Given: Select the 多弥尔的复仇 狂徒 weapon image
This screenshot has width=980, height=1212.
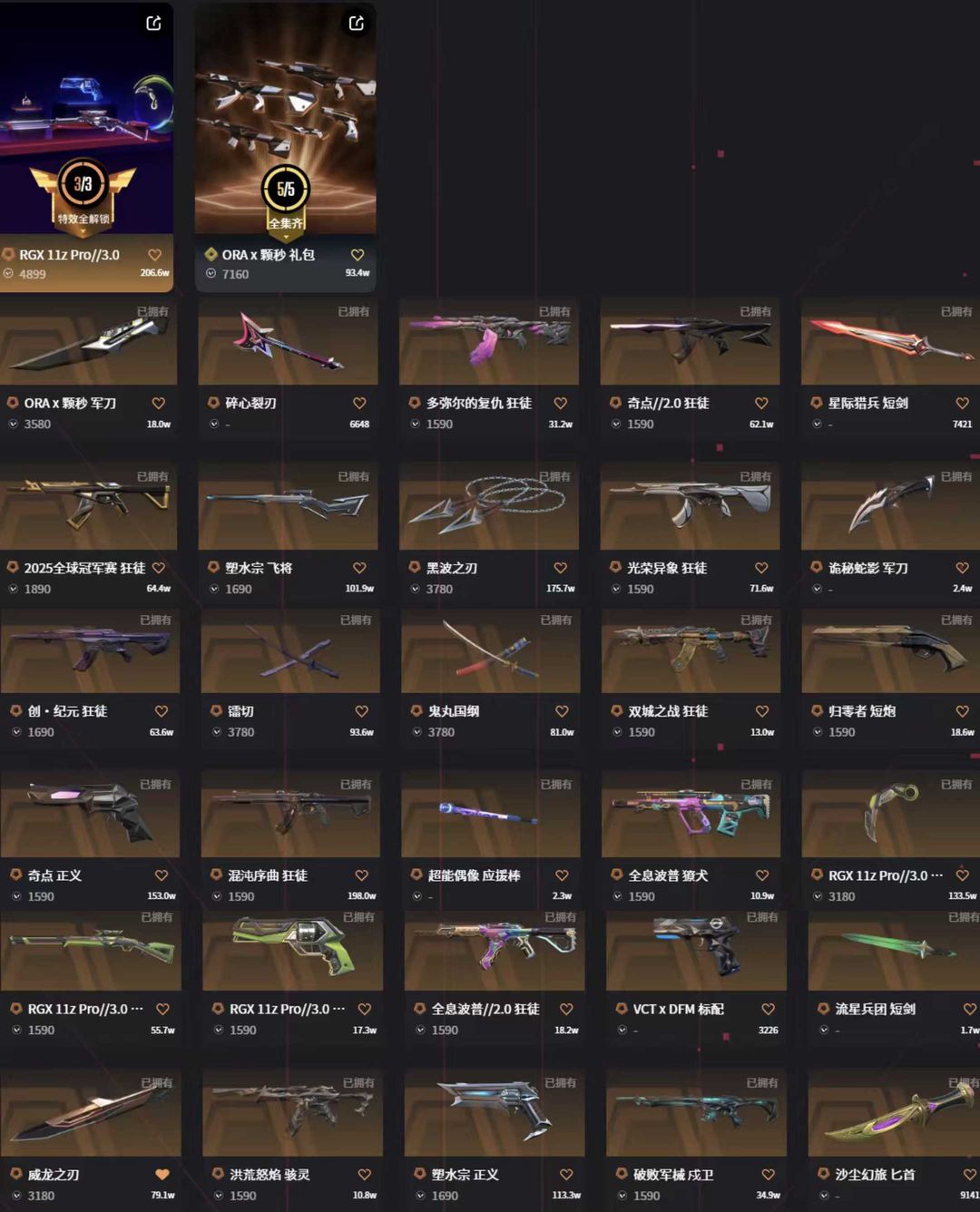Looking at the screenshot, I should click(x=489, y=343).
